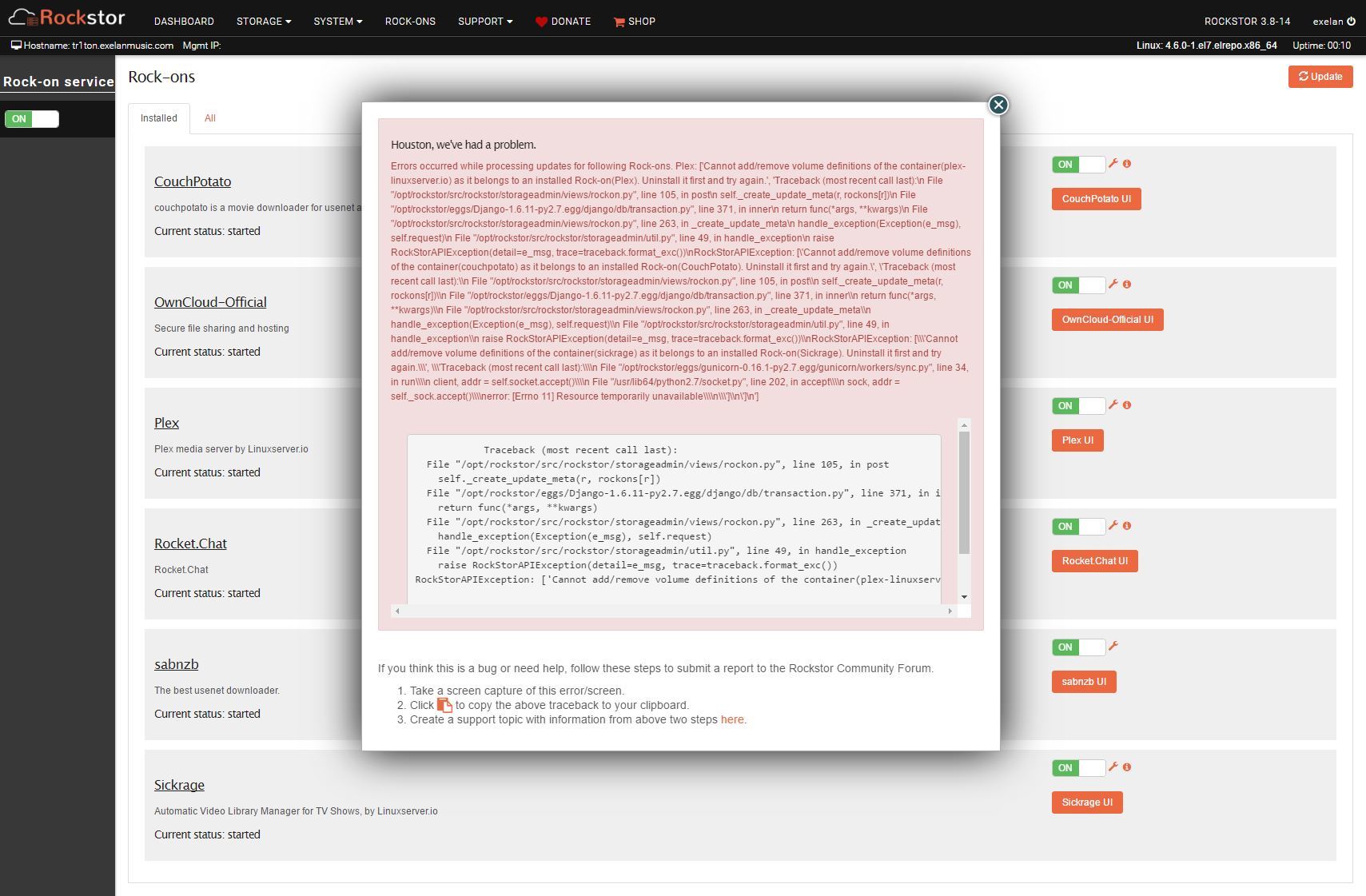1366x896 pixels.
Task: Toggle OwnCloud-Official ON switch
Action: [1079, 285]
